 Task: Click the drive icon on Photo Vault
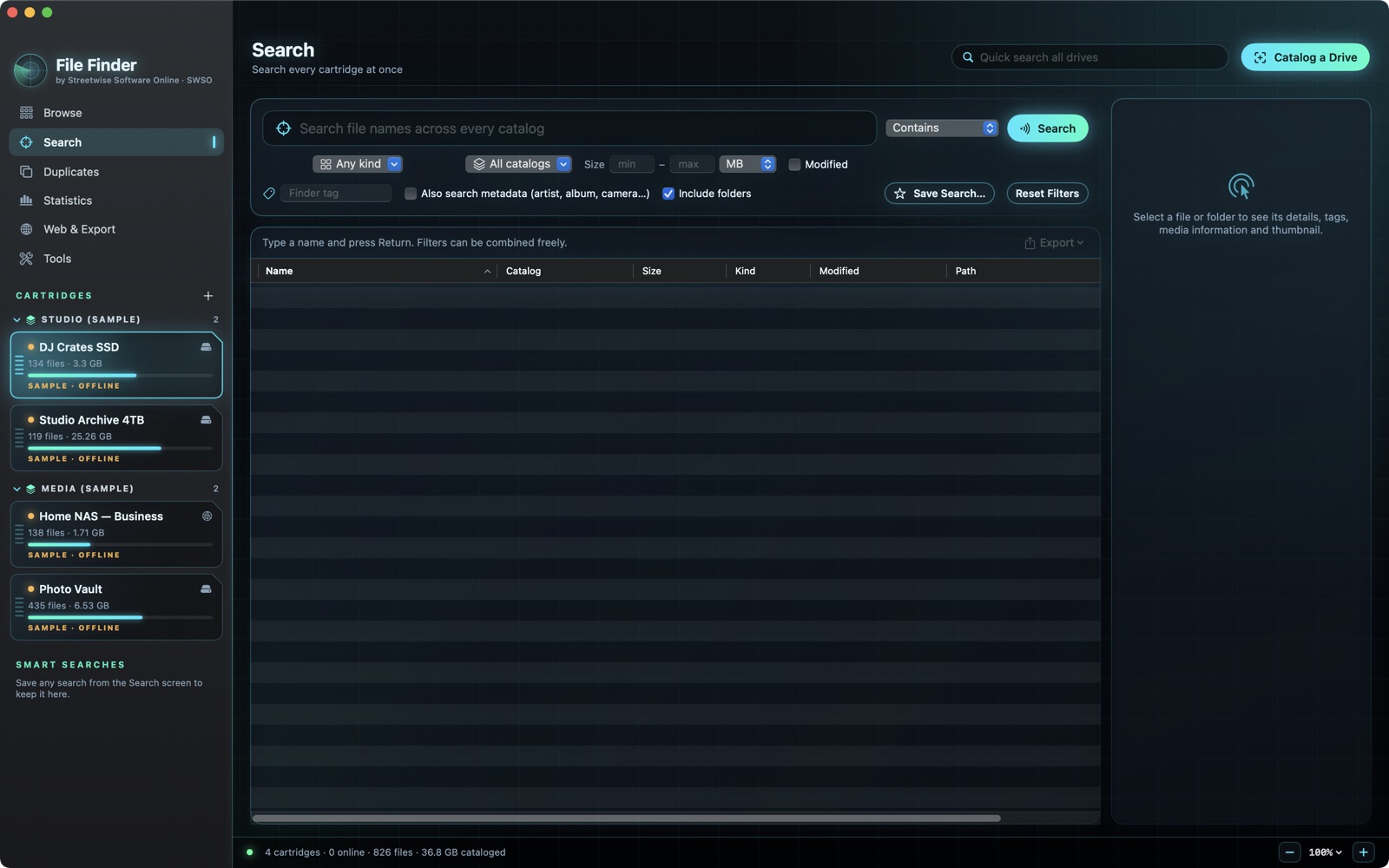pyautogui.click(x=206, y=589)
